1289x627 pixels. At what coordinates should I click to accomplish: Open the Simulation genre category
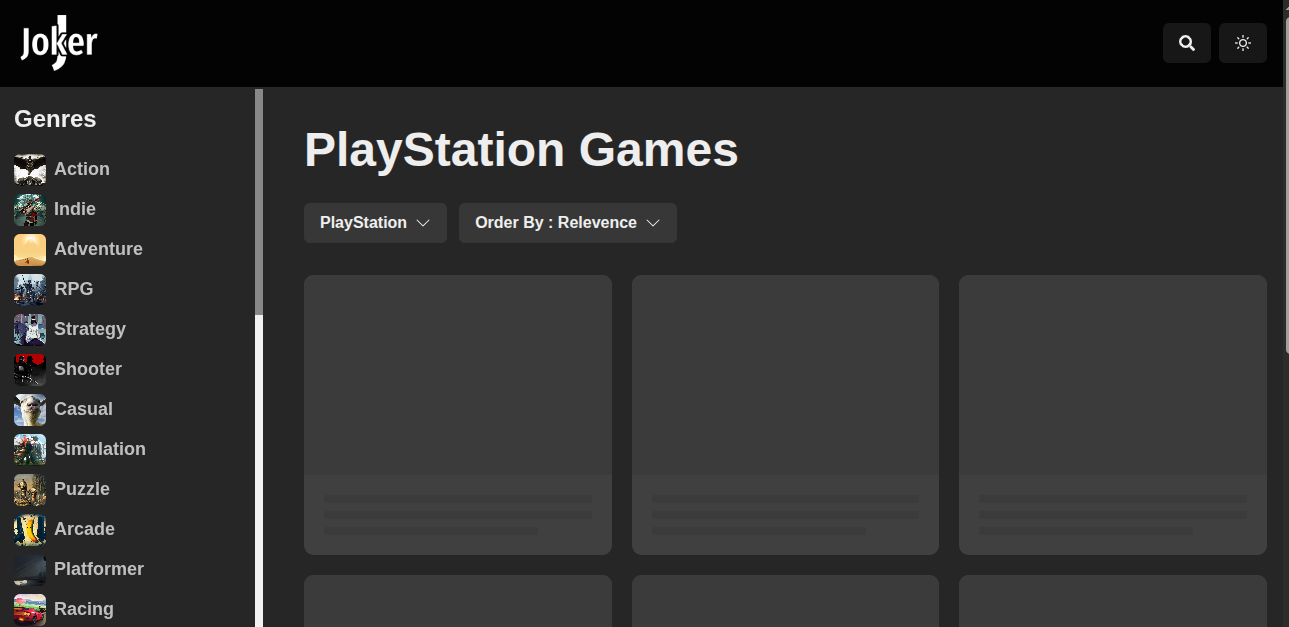click(x=99, y=449)
